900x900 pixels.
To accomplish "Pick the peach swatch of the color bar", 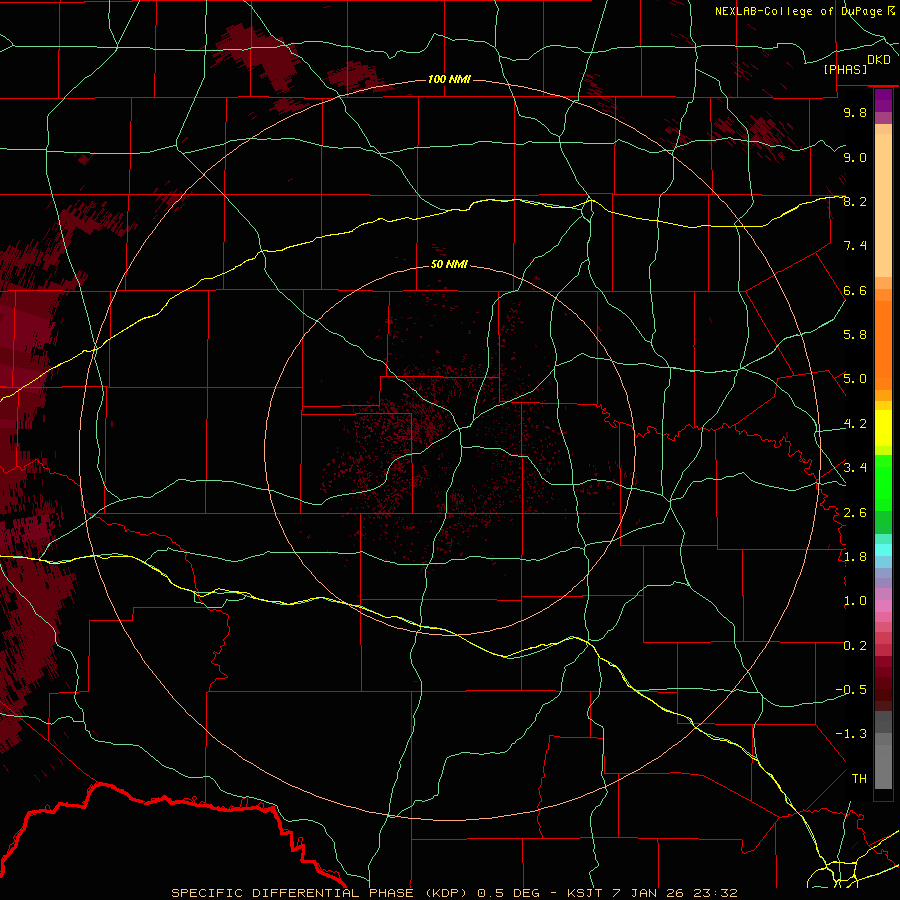I will (883, 205).
